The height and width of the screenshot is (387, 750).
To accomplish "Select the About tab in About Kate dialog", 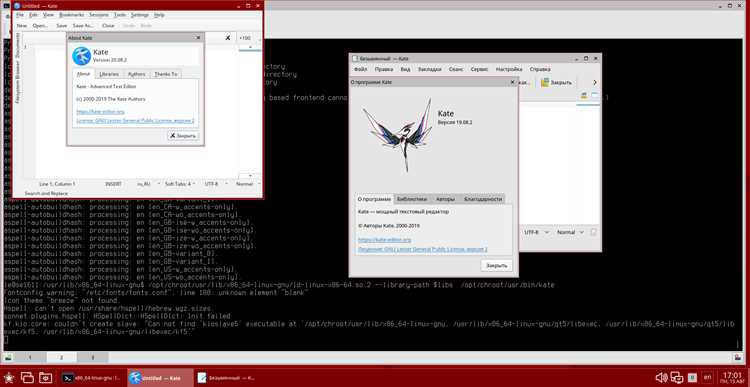I will pyautogui.click(x=83, y=74).
